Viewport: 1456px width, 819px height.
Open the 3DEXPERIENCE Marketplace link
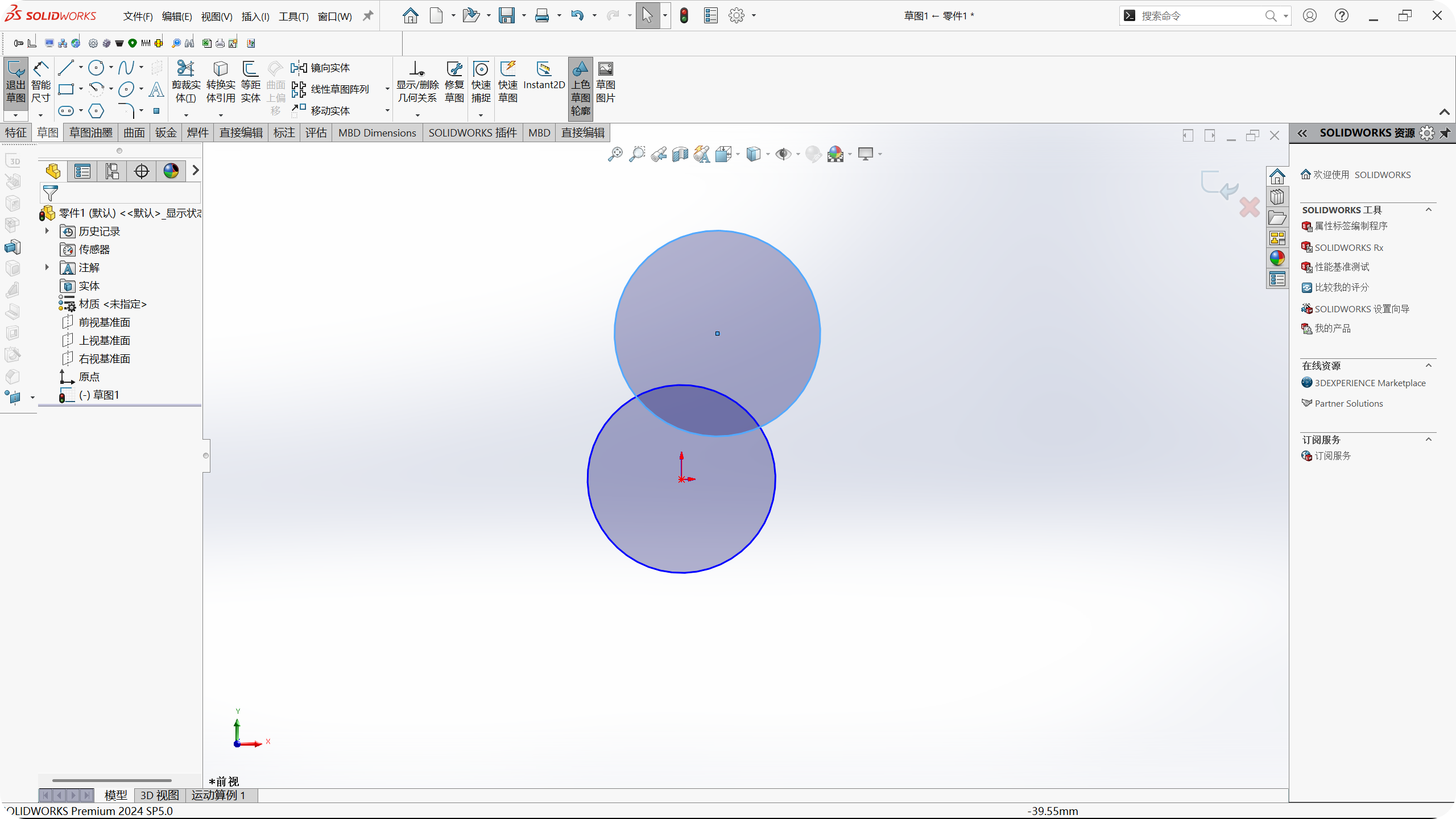[x=1370, y=383]
